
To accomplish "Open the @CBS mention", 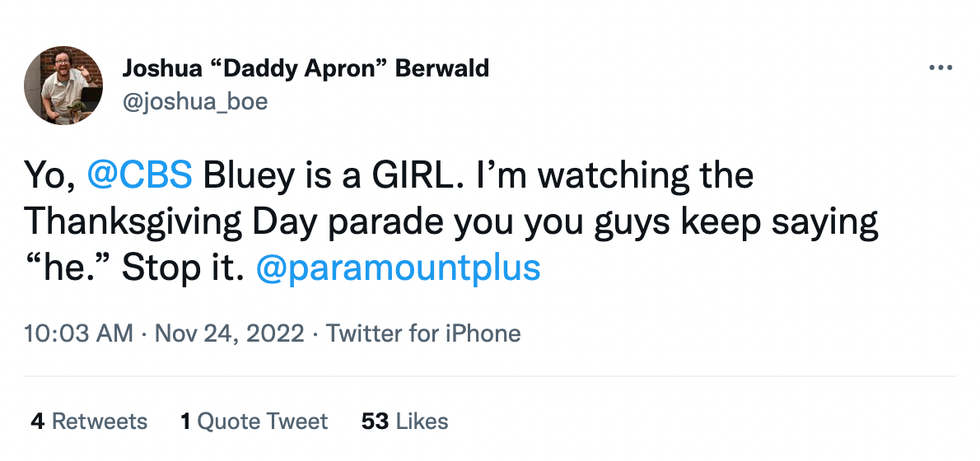I will [x=139, y=176].
